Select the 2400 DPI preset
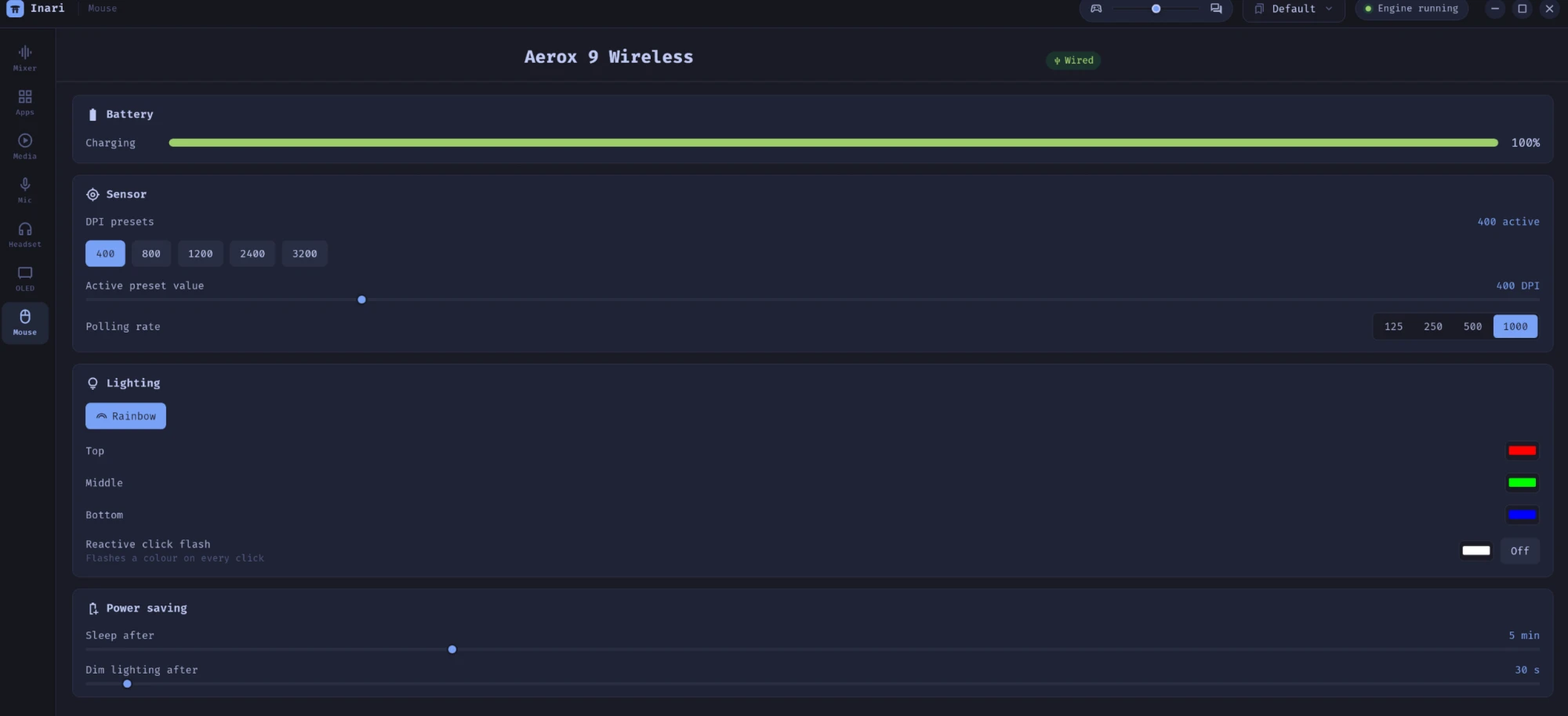The height and width of the screenshot is (716, 1568). coord(252,253)
